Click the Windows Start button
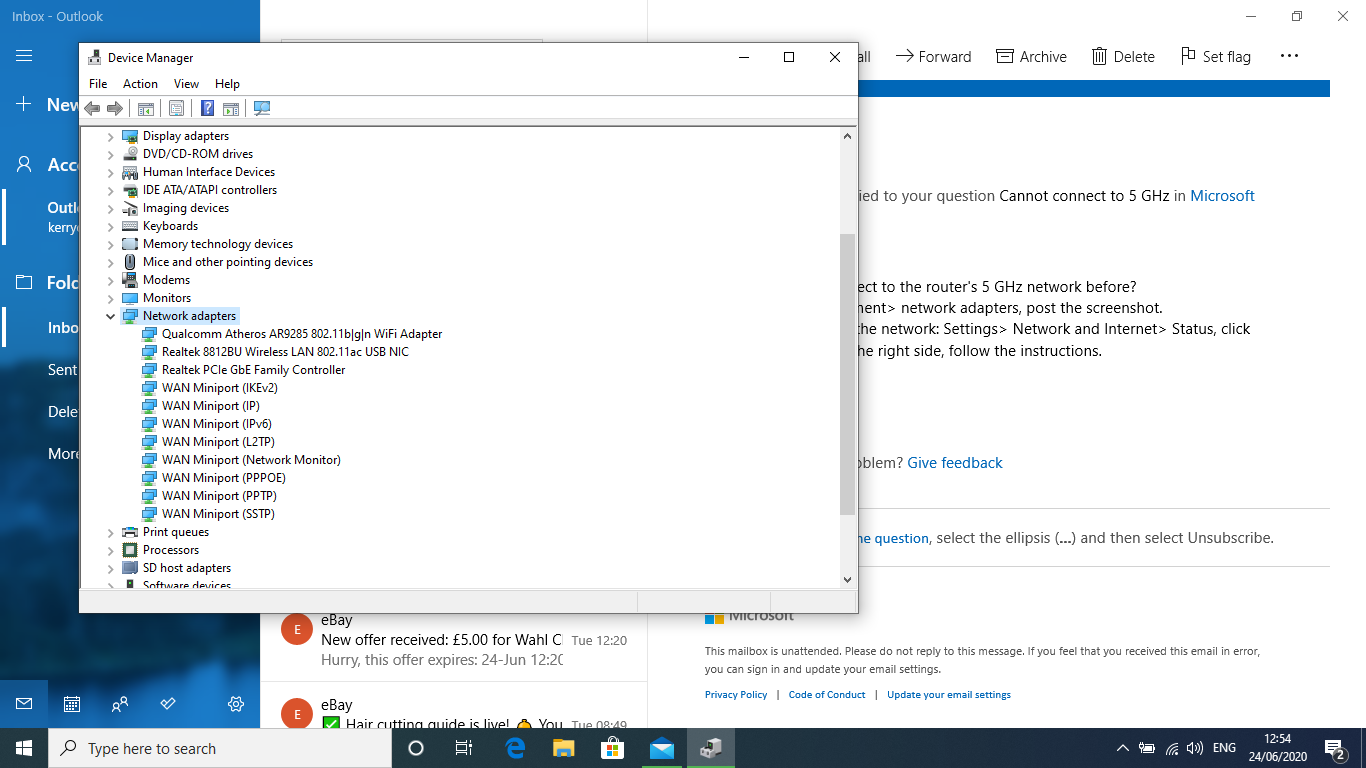This screenshot has width=1366, height=768. tap(24, 748)
